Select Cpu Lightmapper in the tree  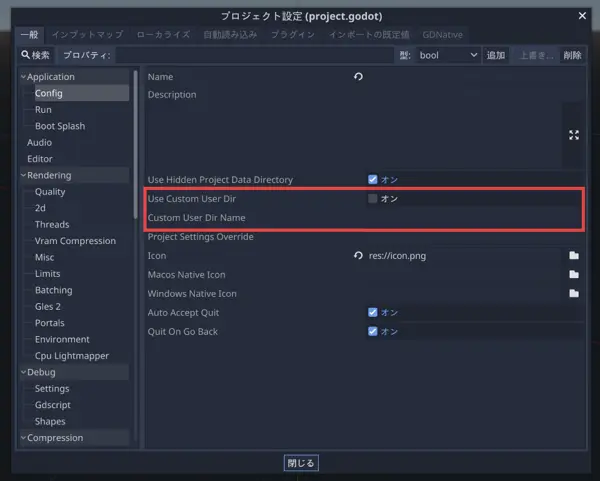[x=72, y=356]
